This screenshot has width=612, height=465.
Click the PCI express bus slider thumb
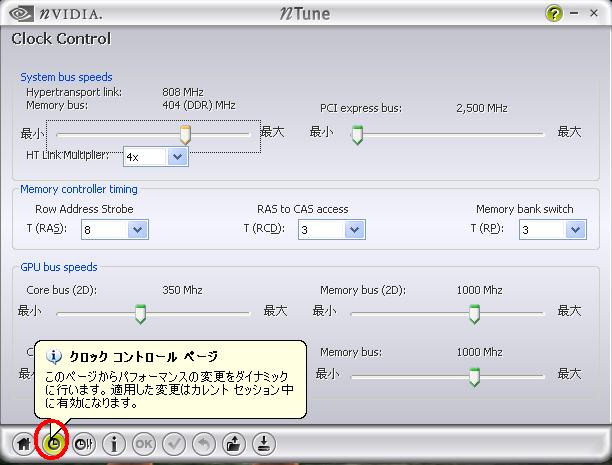point(357,135)
